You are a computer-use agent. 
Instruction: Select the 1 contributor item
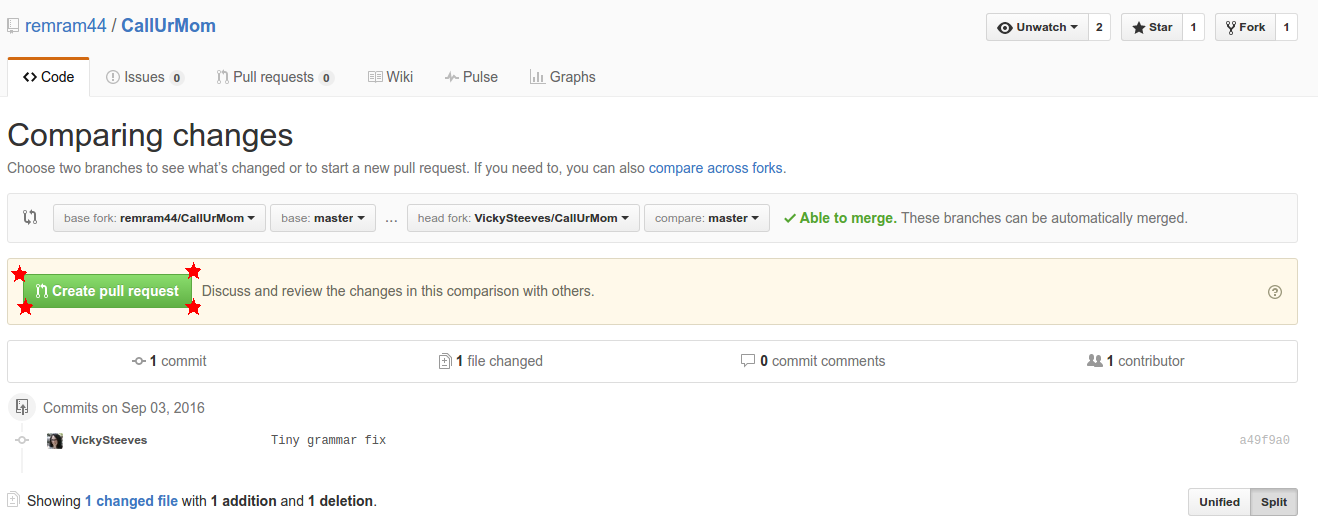click(x=1135, y=361)
